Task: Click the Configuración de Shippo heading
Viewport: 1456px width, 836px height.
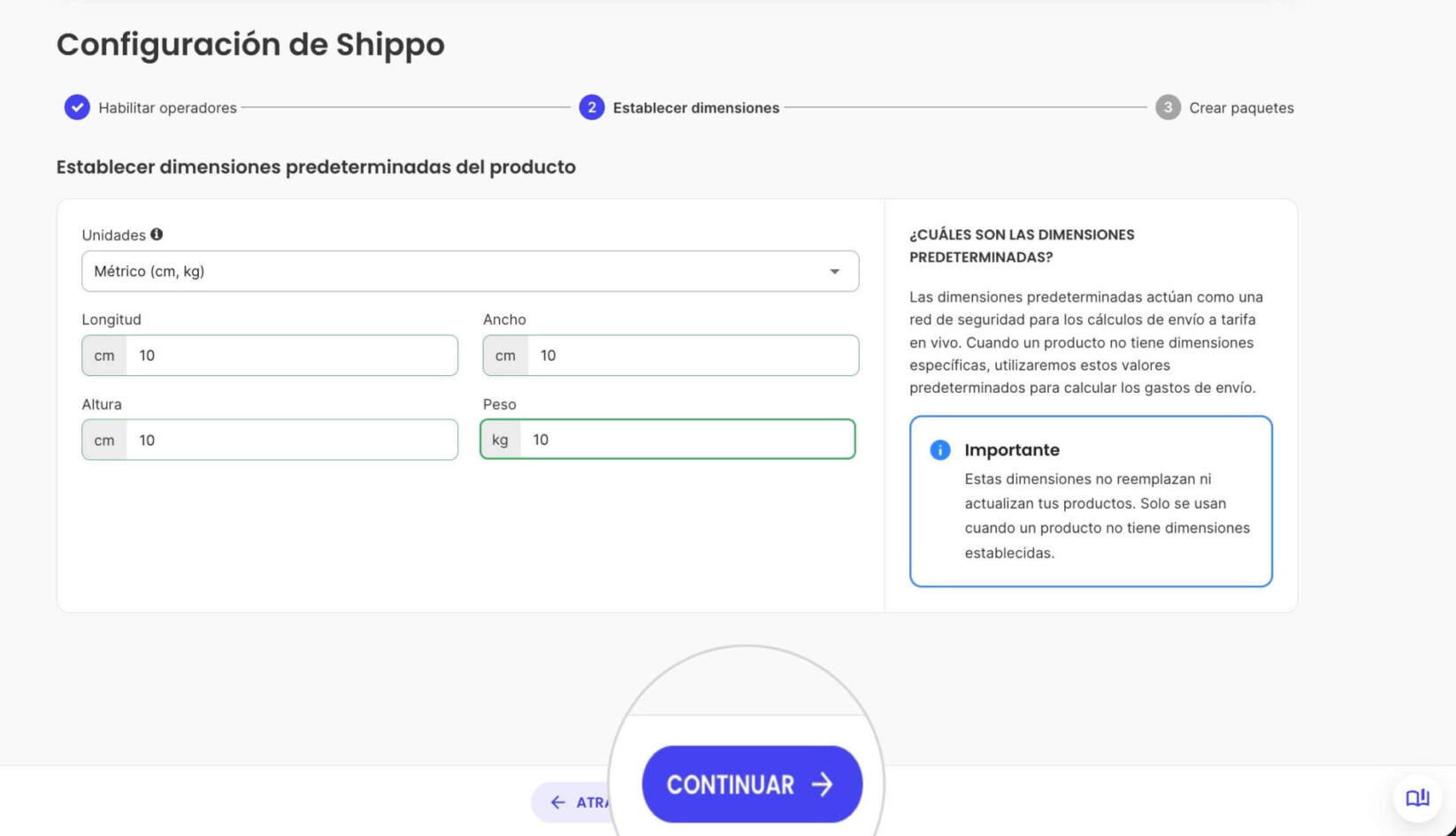Action: click(x=250, y=44)
